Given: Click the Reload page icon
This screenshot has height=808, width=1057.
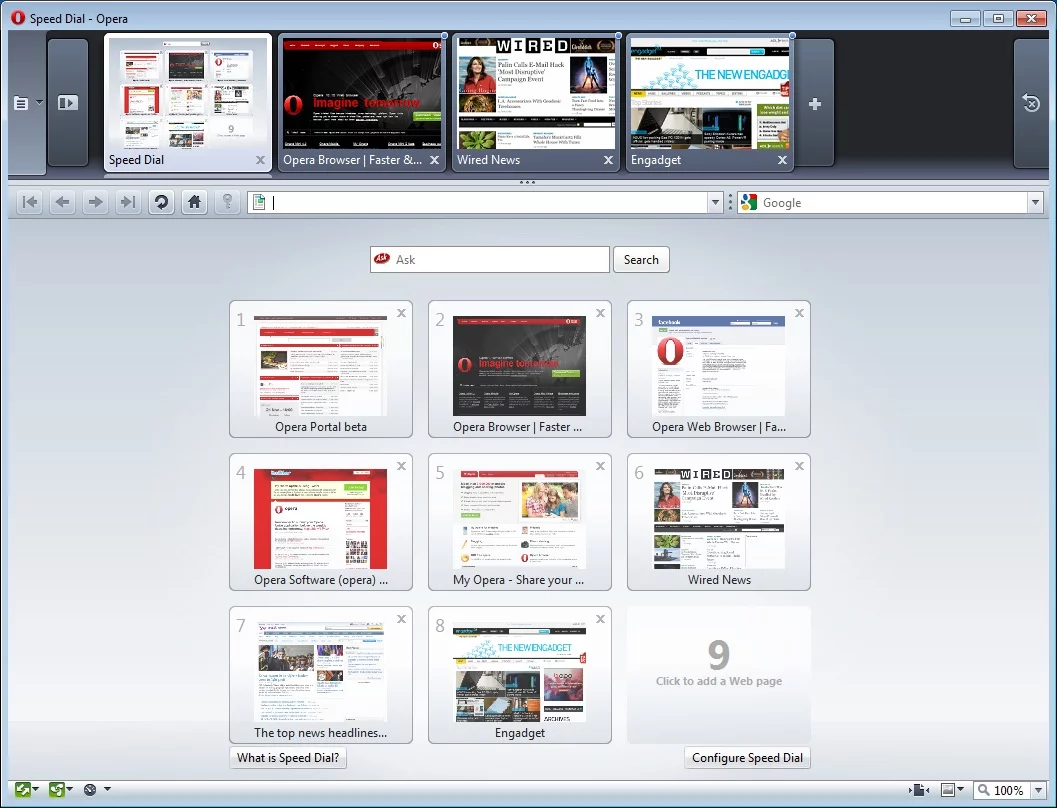Looking at the screenshot, I should 161,202.
